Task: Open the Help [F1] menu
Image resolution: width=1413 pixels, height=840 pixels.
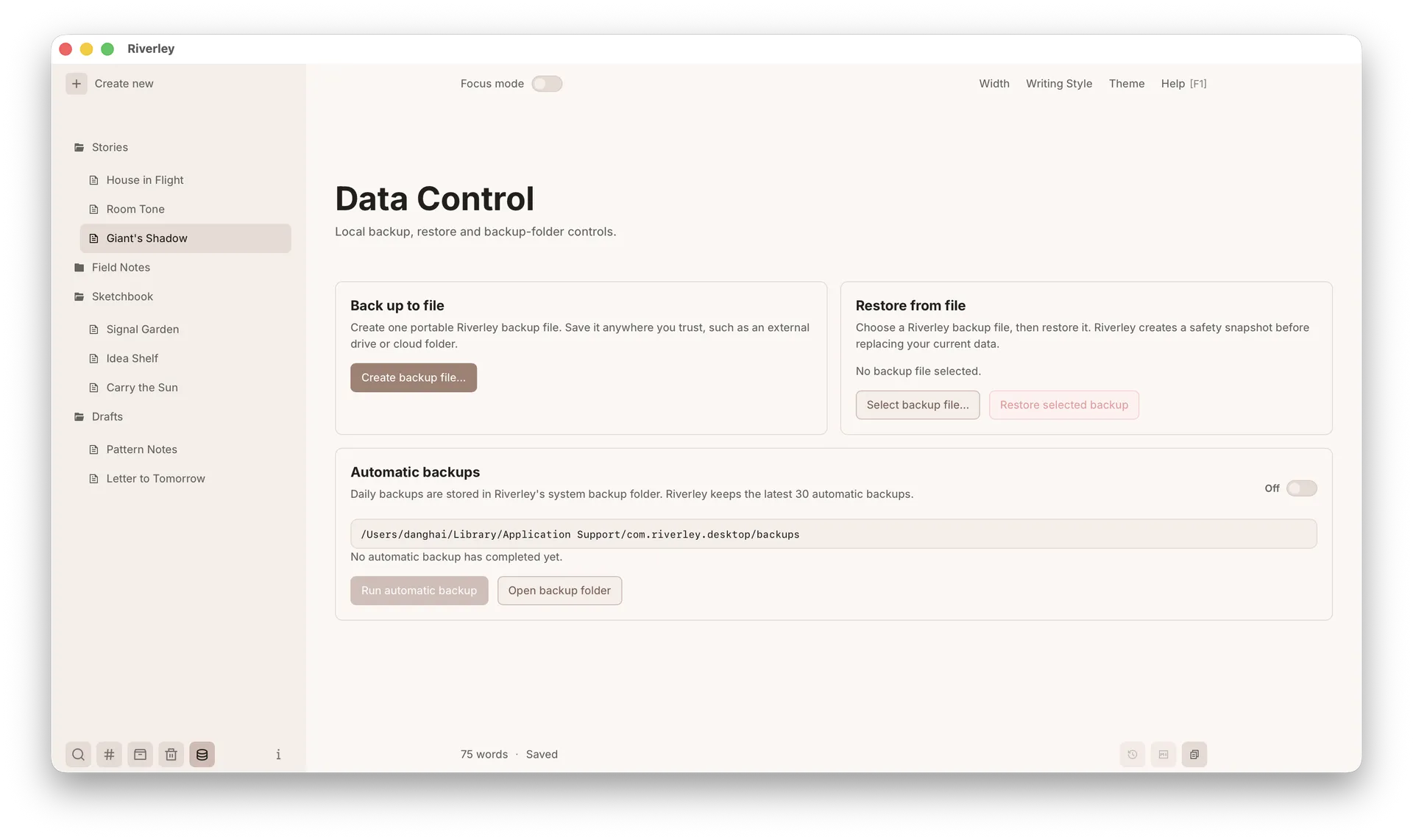Action: click(1183, 84)
